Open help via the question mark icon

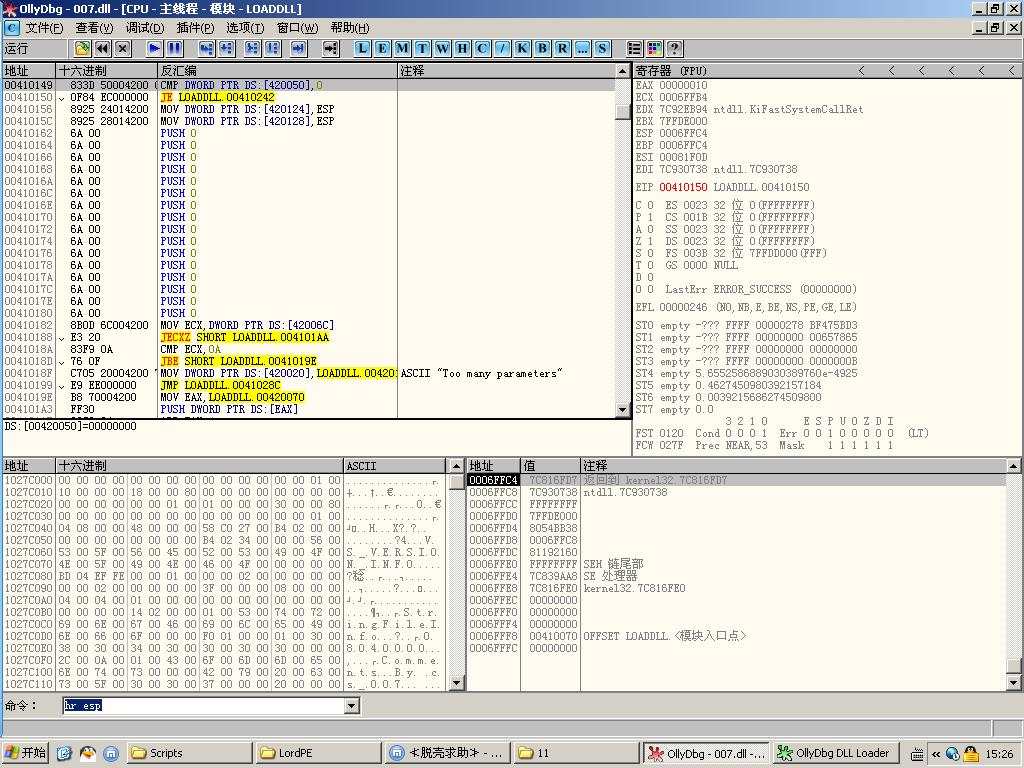point(675,49)
